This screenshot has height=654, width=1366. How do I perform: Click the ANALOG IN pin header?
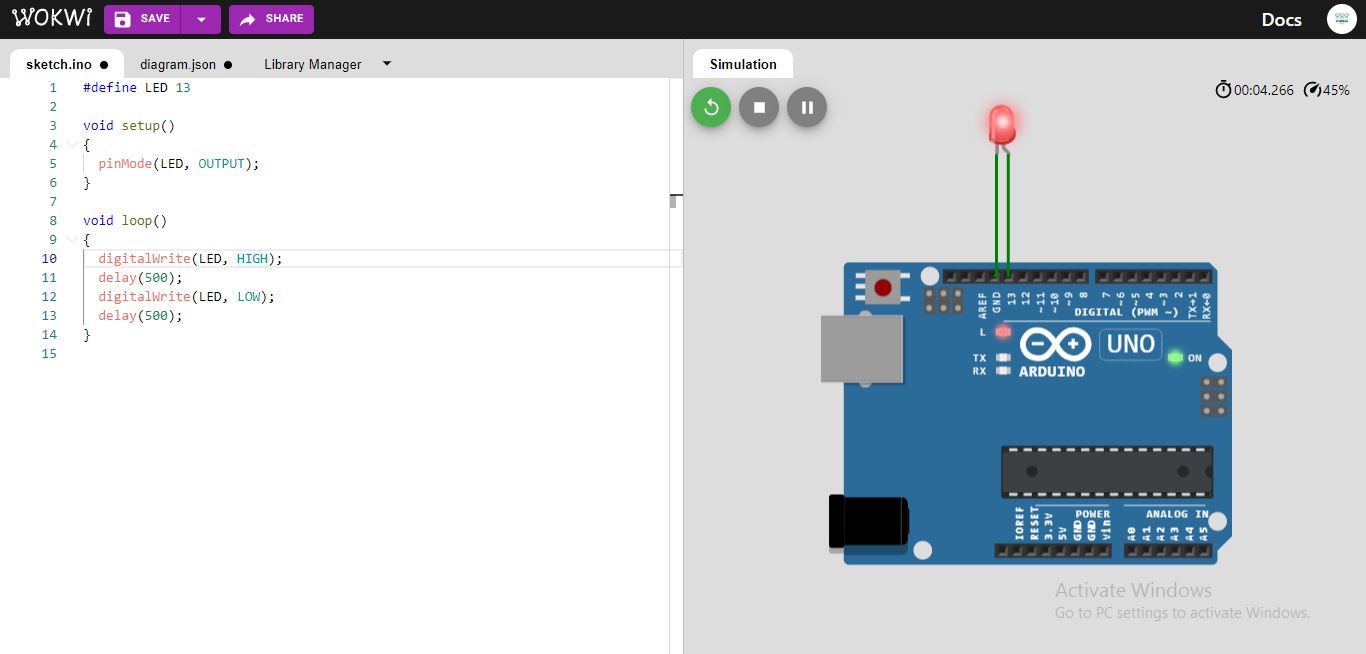click(x=1168, y=550)
